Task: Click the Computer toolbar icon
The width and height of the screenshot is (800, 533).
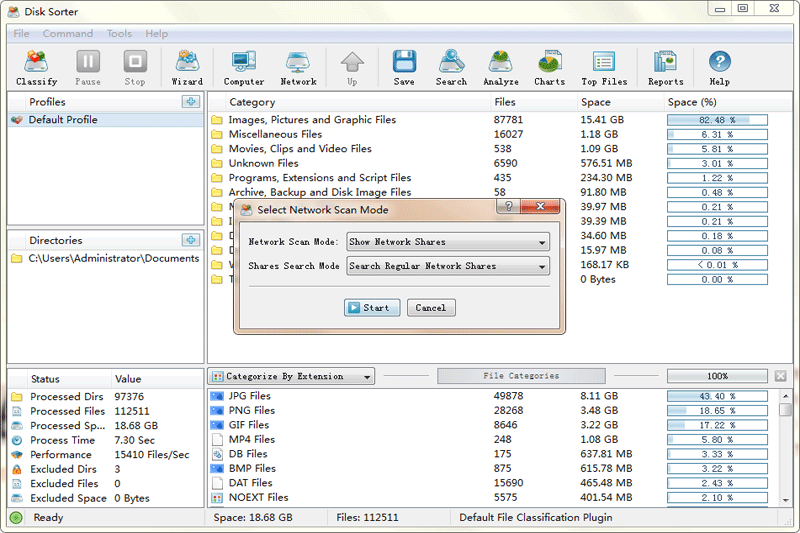Action: (x=244, y=67)
